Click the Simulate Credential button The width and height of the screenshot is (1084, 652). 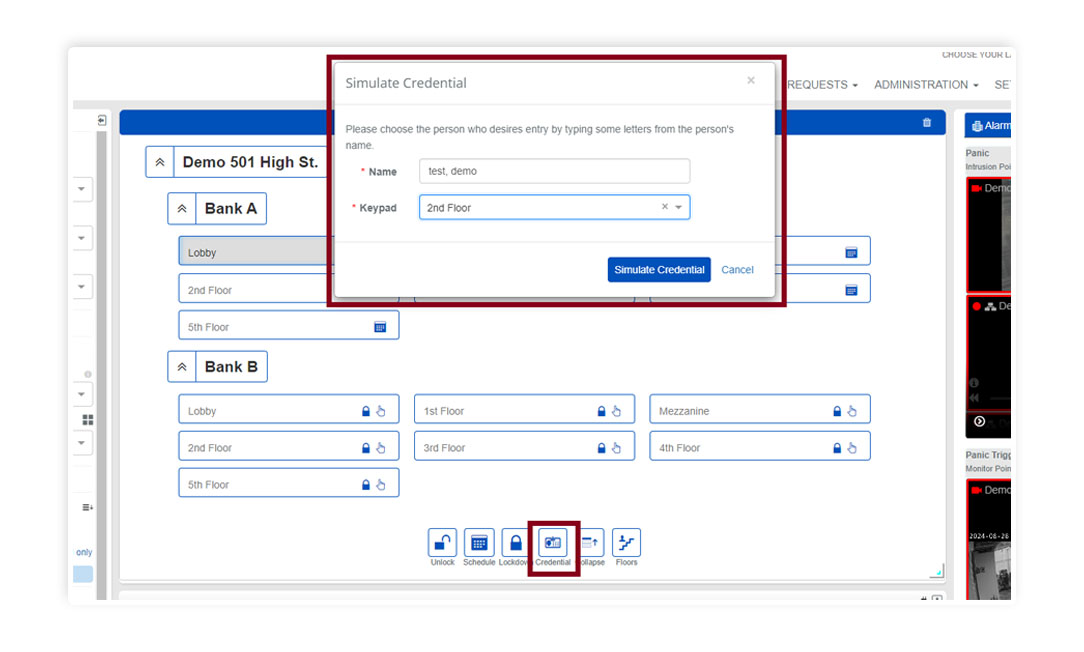659,270
